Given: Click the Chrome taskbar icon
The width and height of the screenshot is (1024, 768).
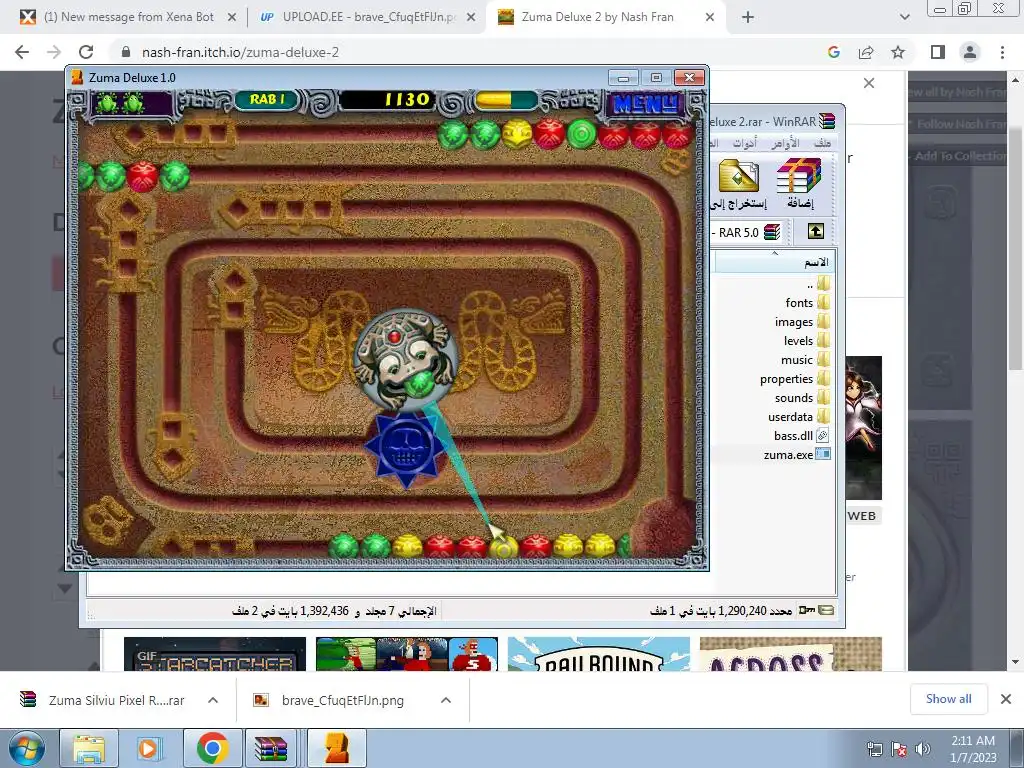Looking at the screenshot, I should point(212,748).
